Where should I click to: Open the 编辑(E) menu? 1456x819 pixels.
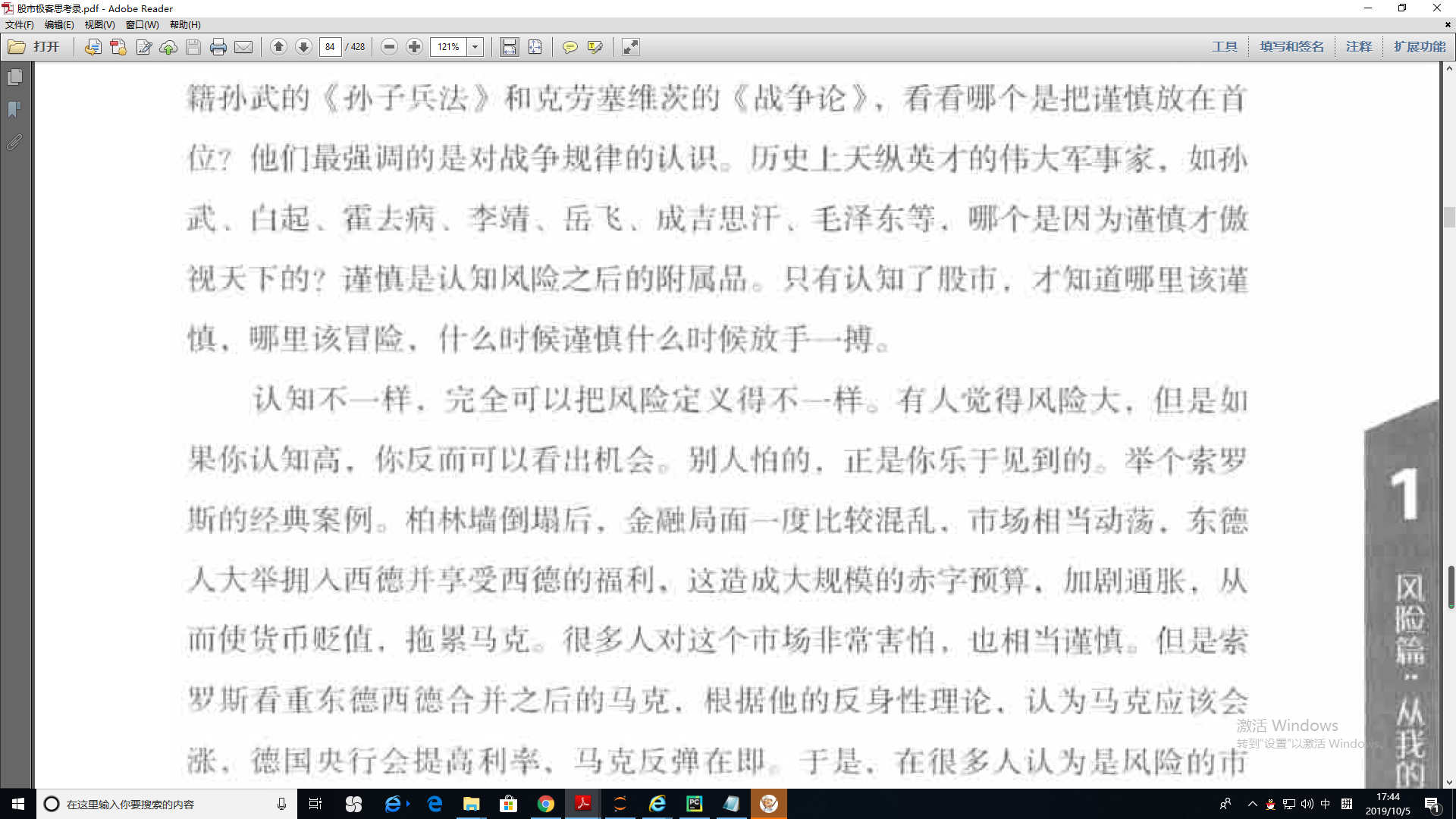[x=59, y=25]
